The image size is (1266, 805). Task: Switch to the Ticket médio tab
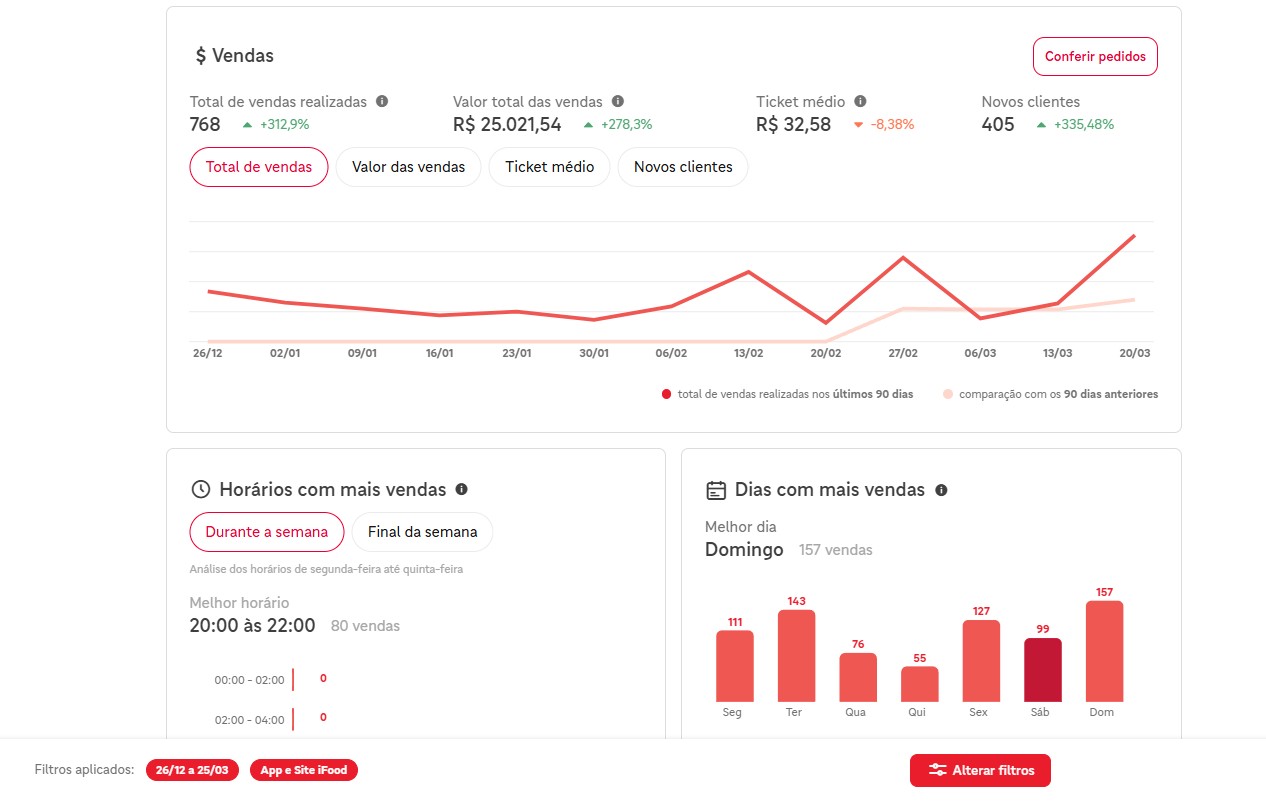(549, 167)
